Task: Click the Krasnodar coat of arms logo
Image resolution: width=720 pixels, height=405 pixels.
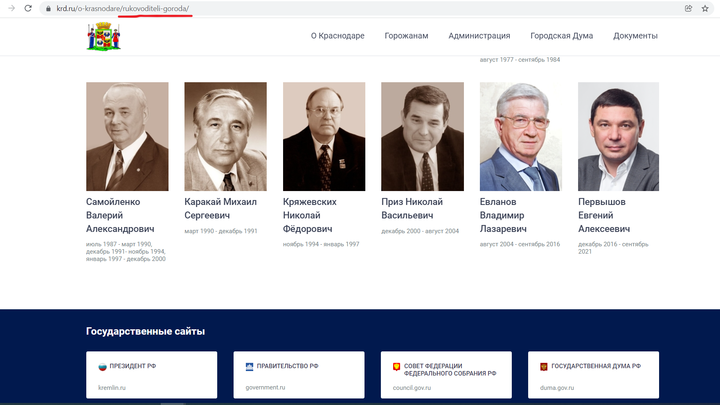Action: coord(103,36)
